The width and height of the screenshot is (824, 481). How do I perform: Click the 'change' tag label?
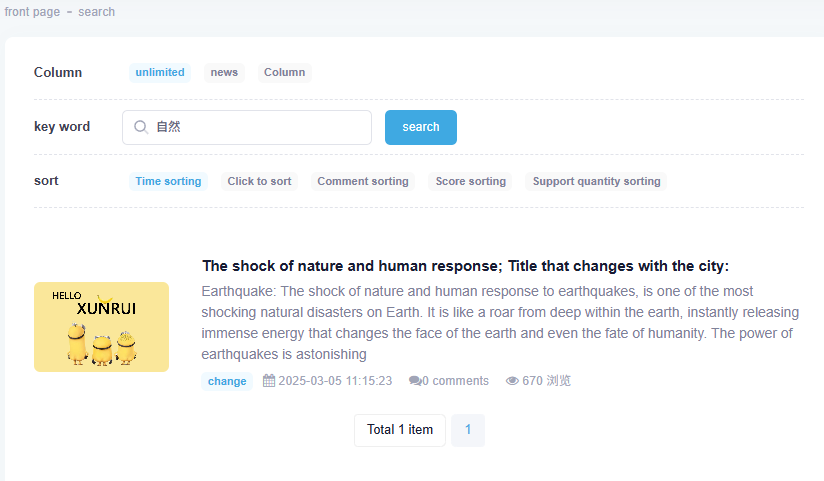click(x=227, y=381)
